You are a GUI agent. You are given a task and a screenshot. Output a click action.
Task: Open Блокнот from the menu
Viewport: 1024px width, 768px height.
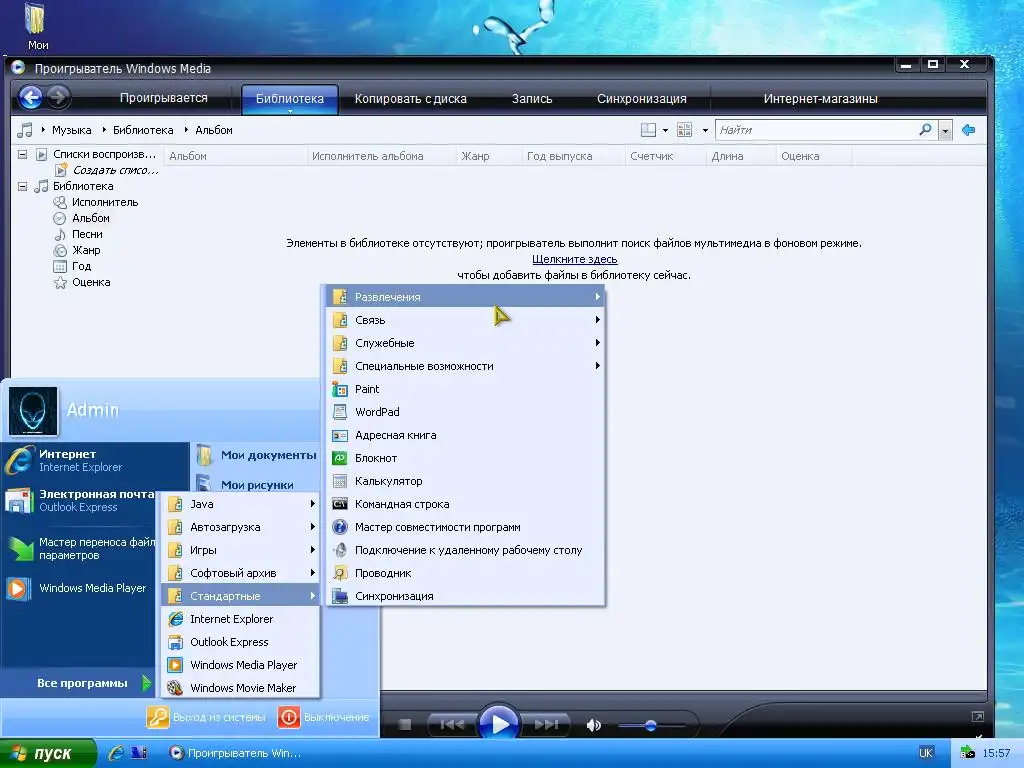point(465,458)
